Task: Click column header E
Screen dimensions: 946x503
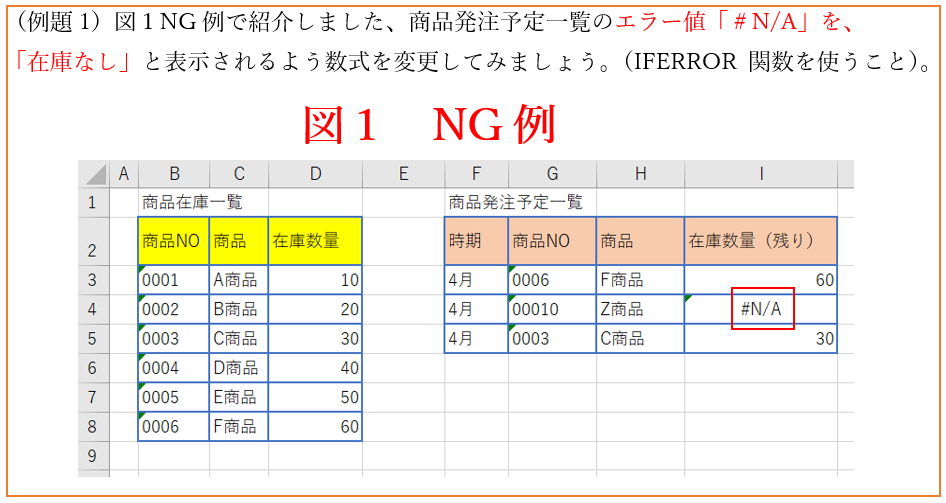Action: coord(403,174)
